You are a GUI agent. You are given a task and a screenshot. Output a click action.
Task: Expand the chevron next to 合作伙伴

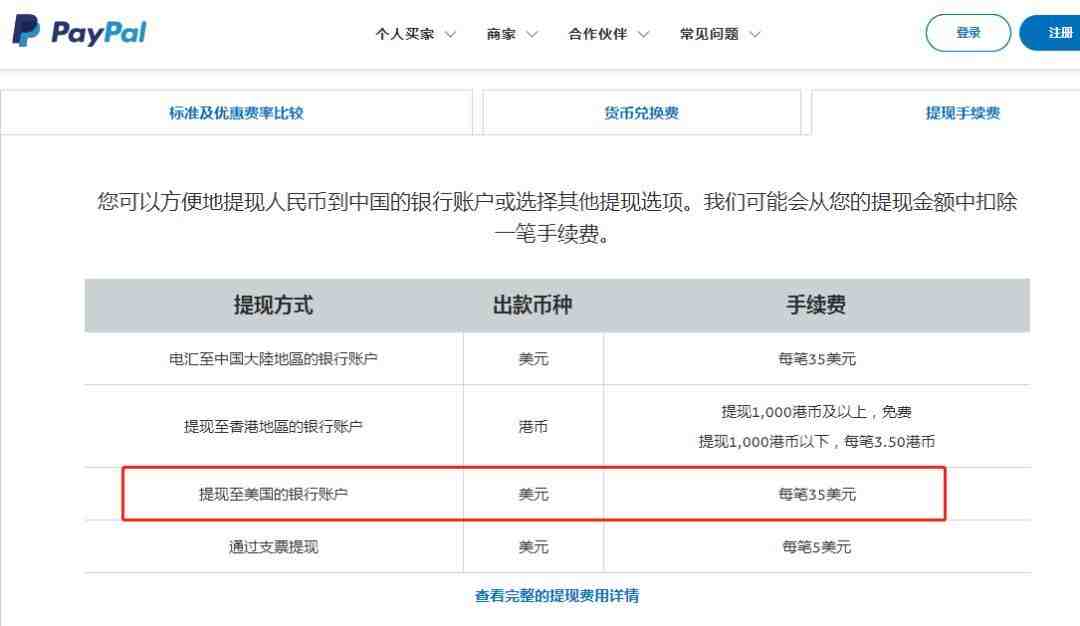coord(643,34)
